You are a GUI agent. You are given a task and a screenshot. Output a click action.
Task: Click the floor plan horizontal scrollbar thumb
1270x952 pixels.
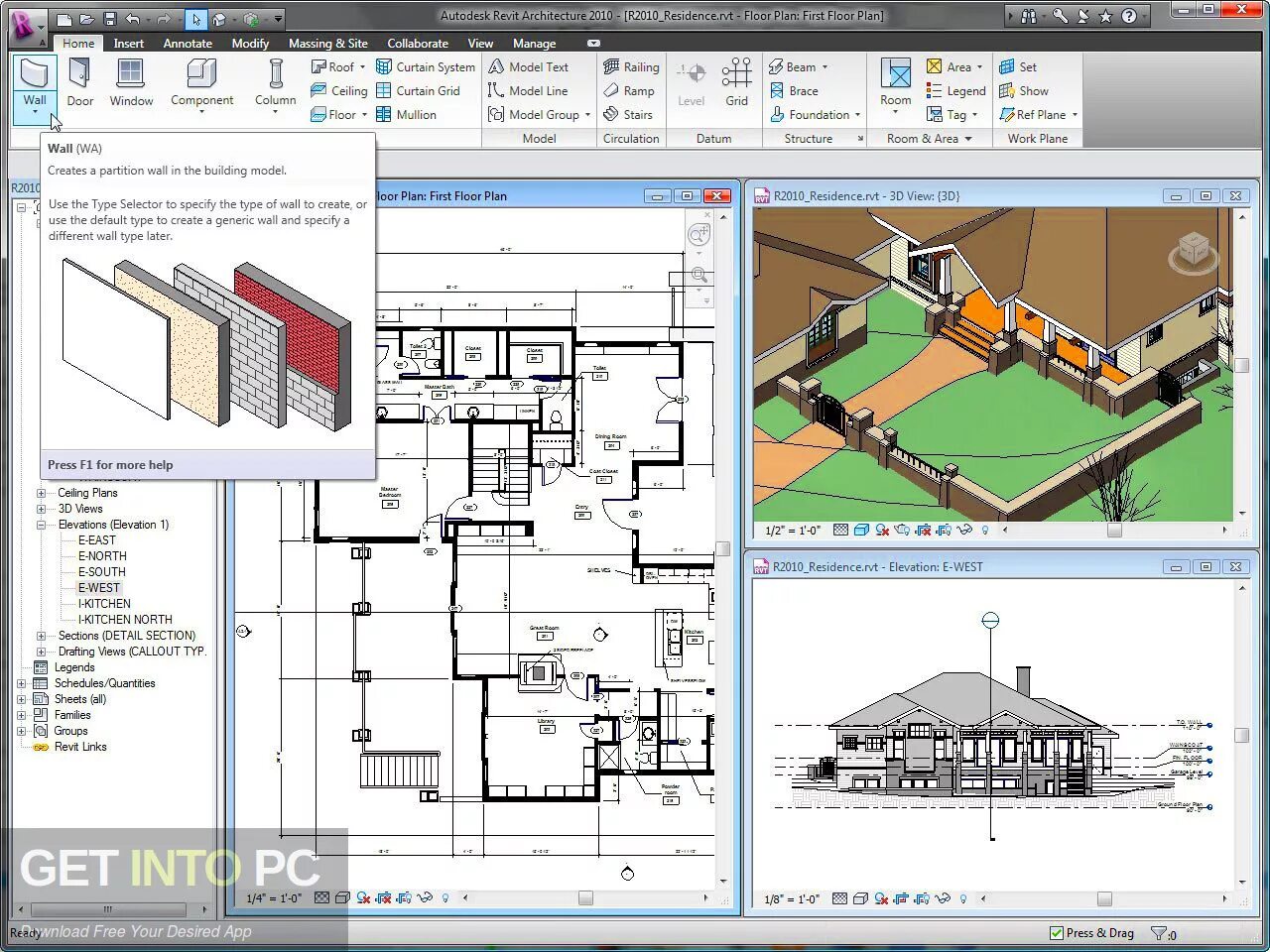[585, 898]
